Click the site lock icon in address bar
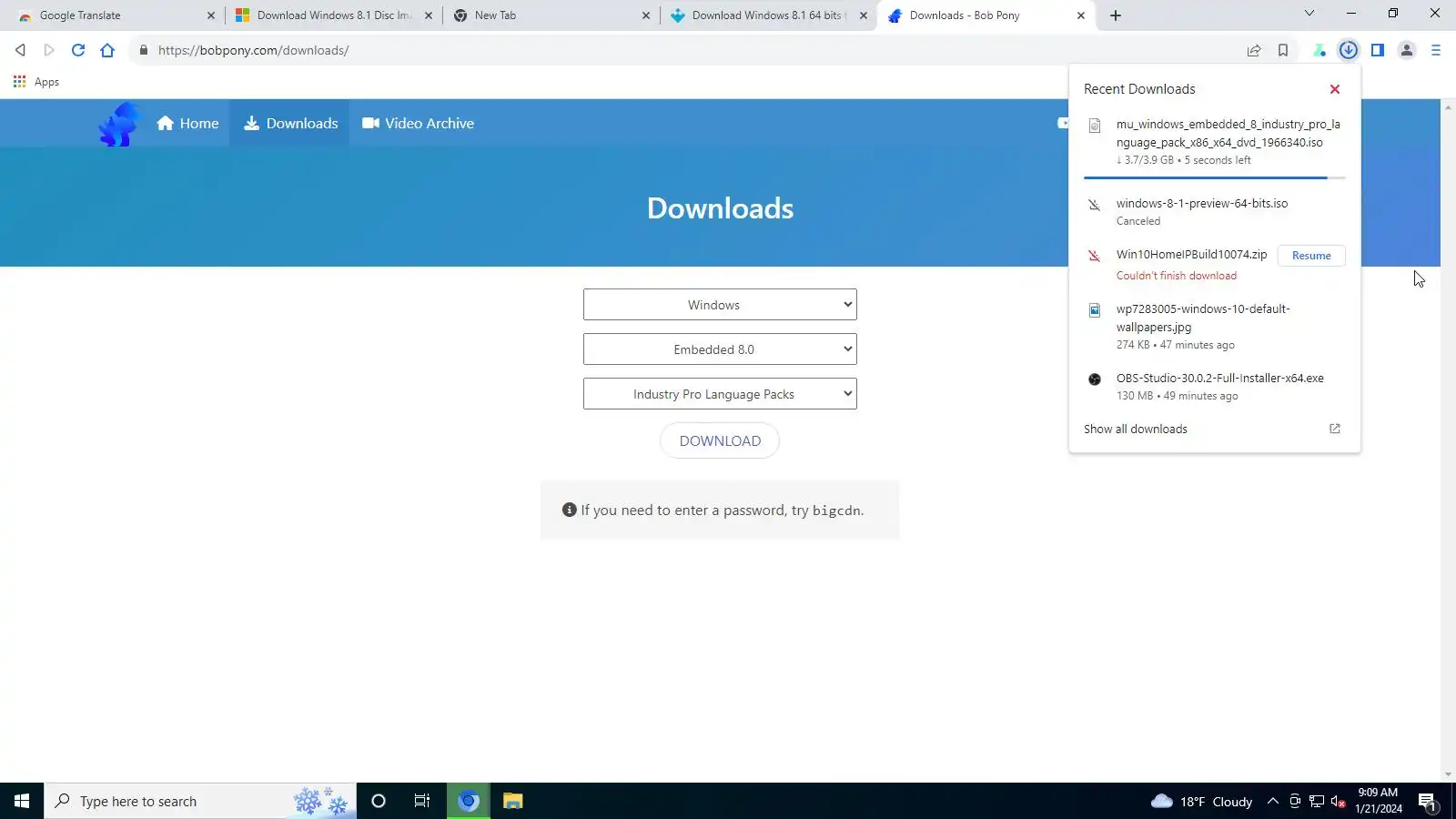Screen dimensions: 1456x819 point(143,50)
